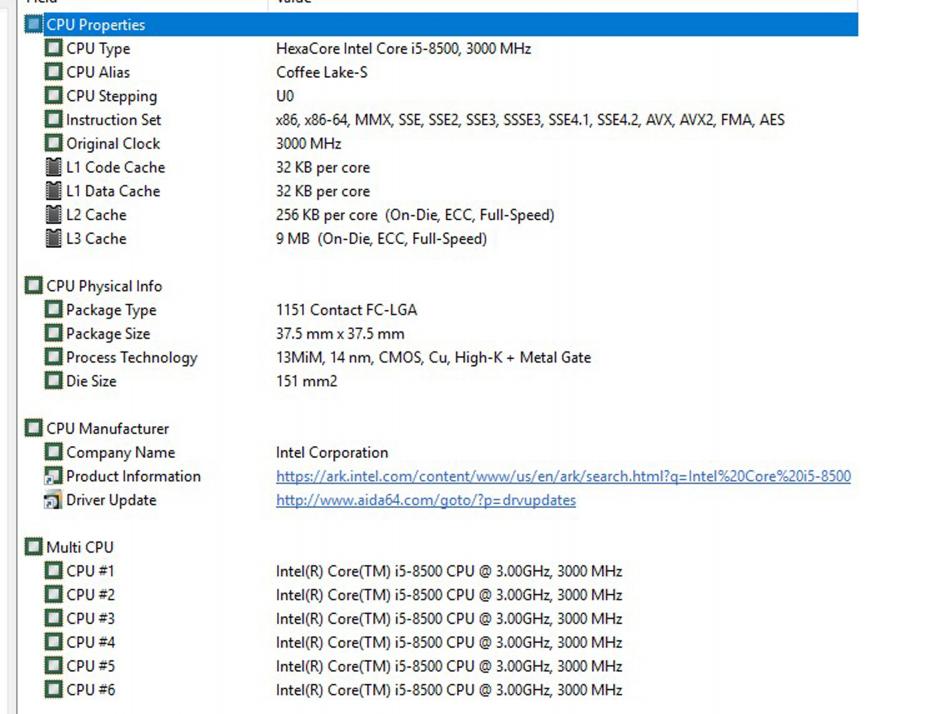Select the CPU #1 label
This screenshot has height=714, width=932.
click(x=90, y=571)
